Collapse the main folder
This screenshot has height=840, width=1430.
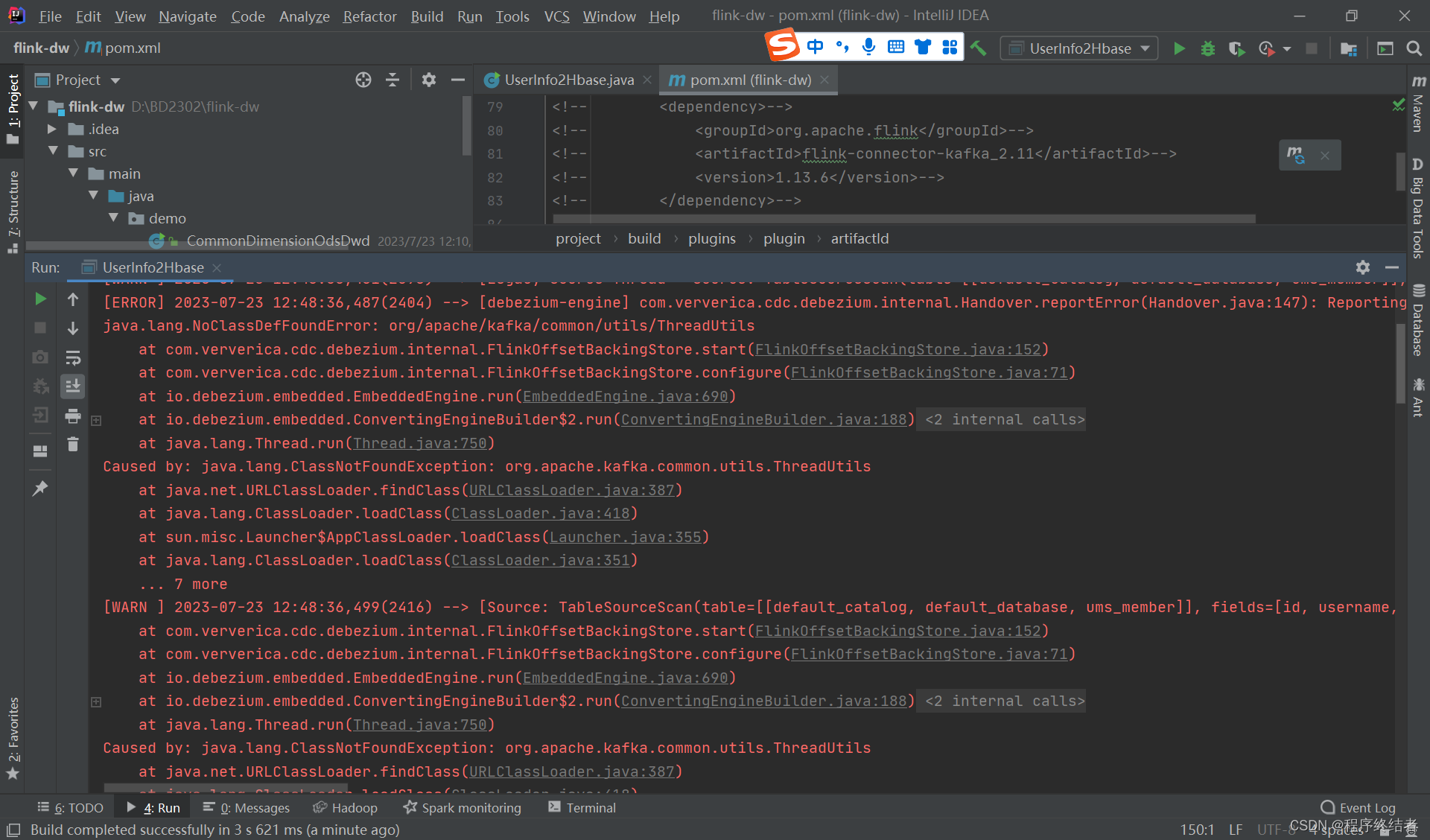(73, 174)
